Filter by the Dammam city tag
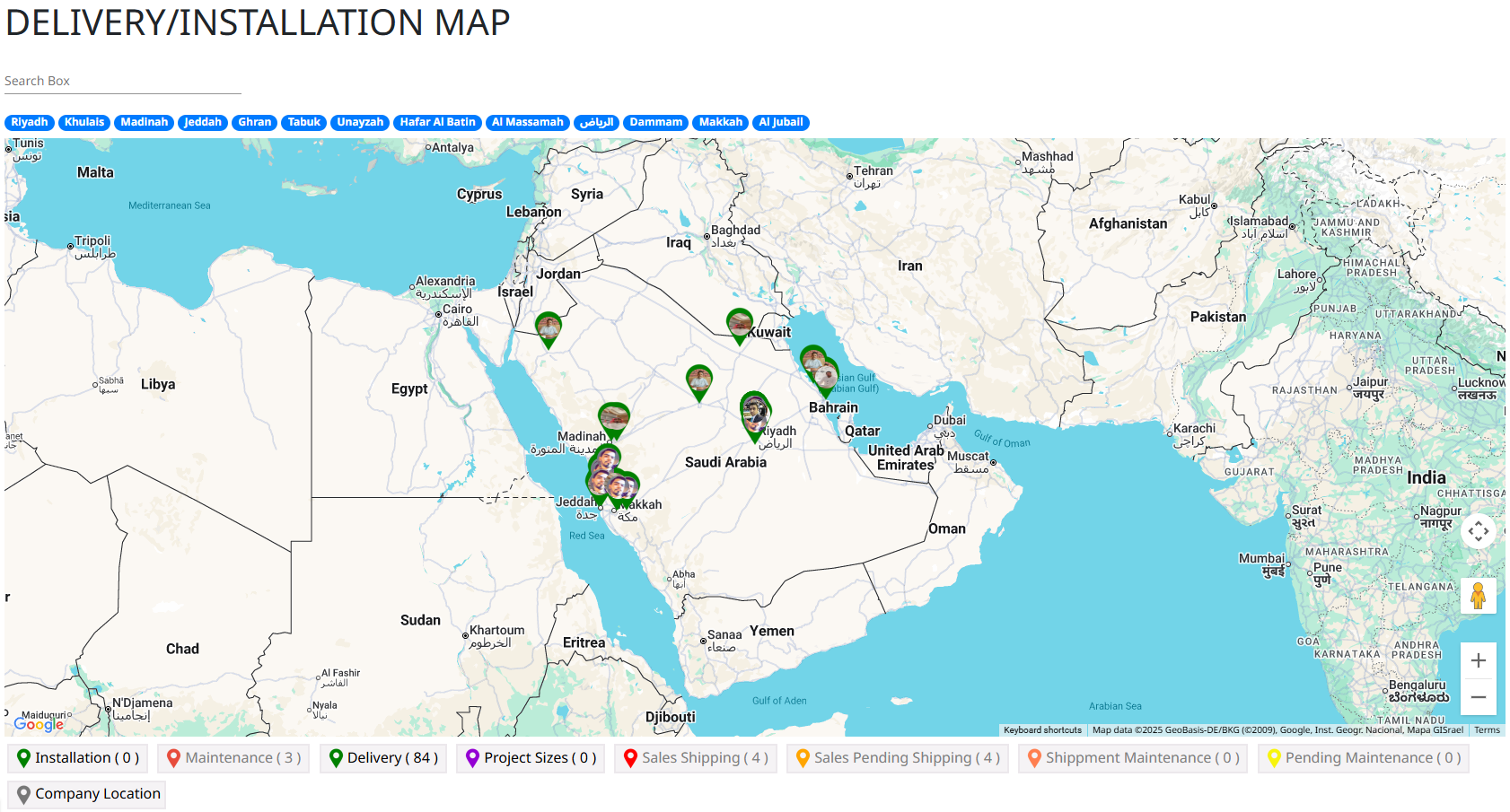This screenshot has width=1510, height=812. [655, 122]
